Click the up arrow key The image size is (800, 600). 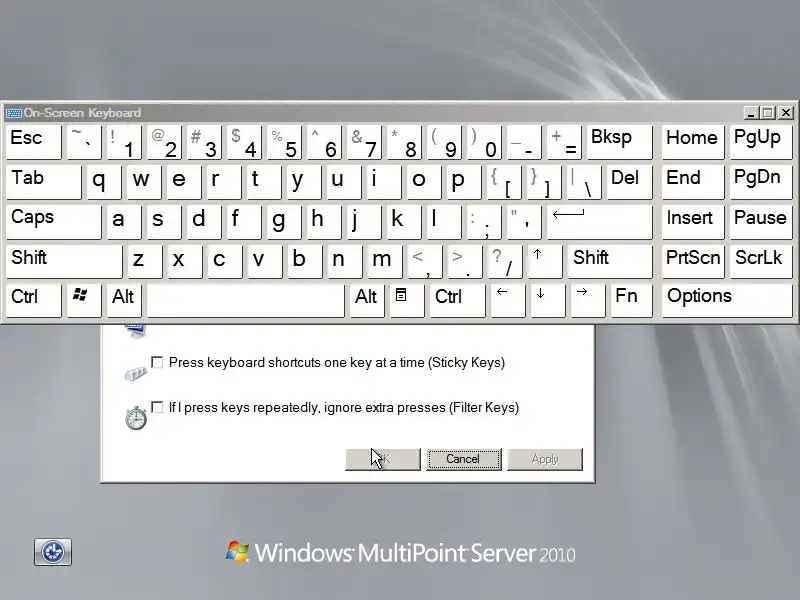click(545, 262)
